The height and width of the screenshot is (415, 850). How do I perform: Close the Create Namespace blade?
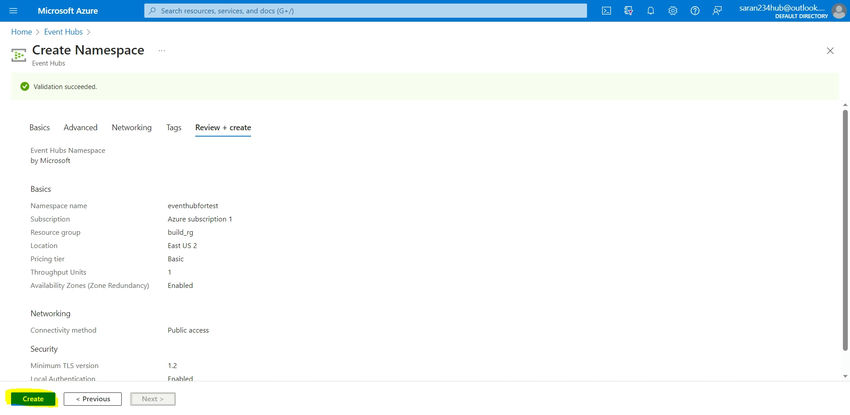click(829, 51)
